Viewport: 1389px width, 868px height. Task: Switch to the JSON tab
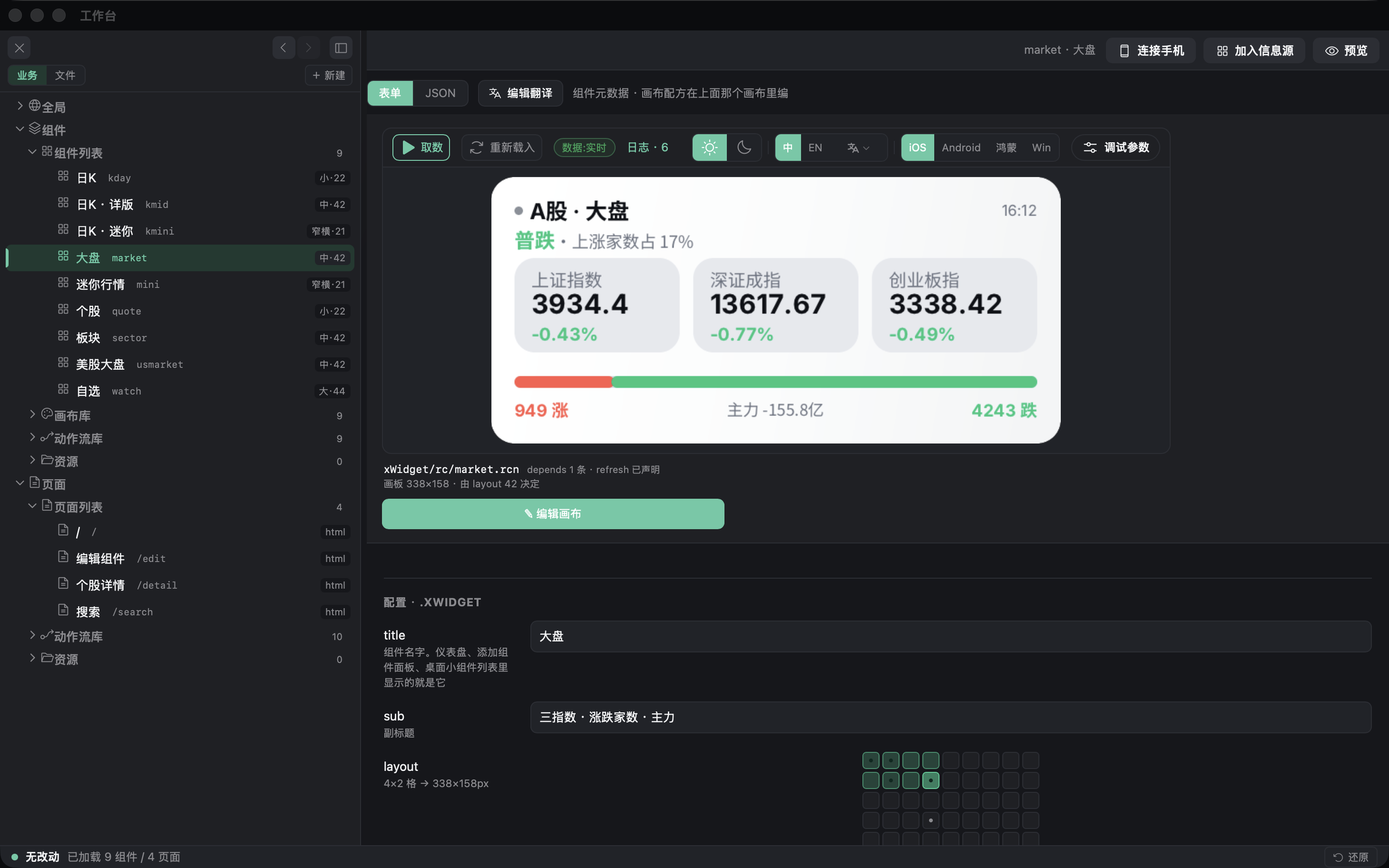click(440, 93)
